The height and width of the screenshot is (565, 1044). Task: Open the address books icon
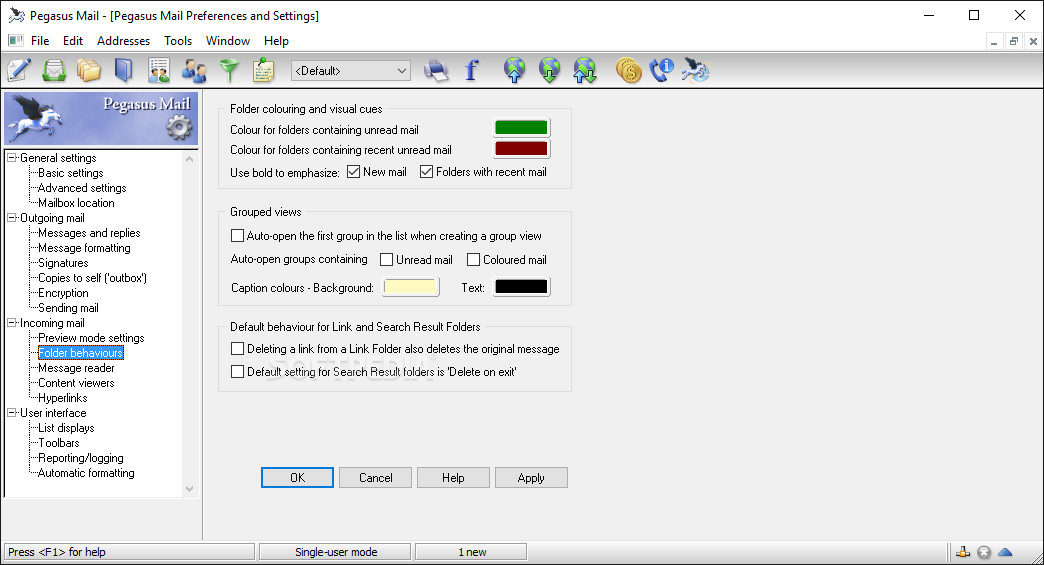coord(124,70)
